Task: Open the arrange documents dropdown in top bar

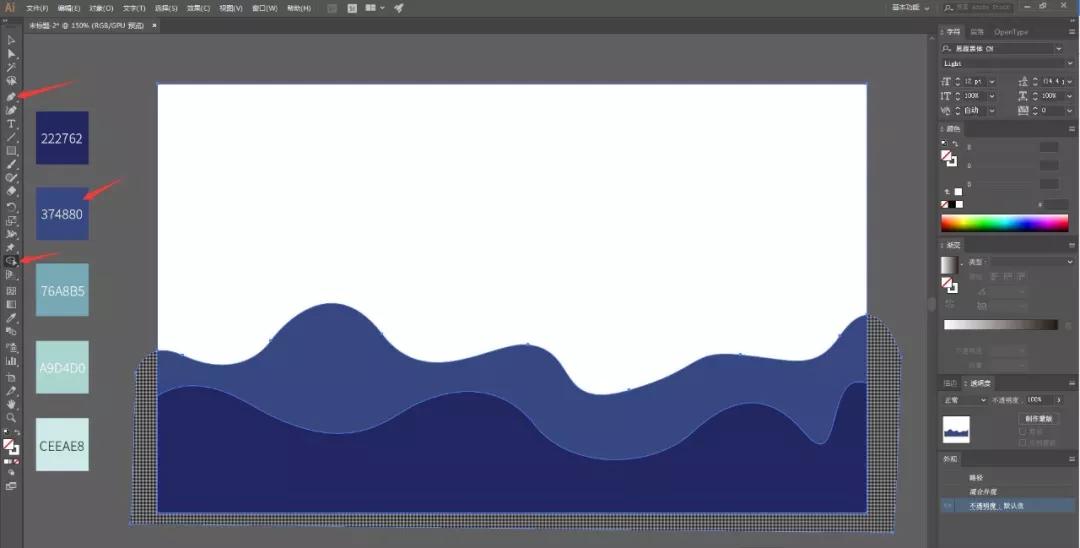Action: [x=375, y=8]
